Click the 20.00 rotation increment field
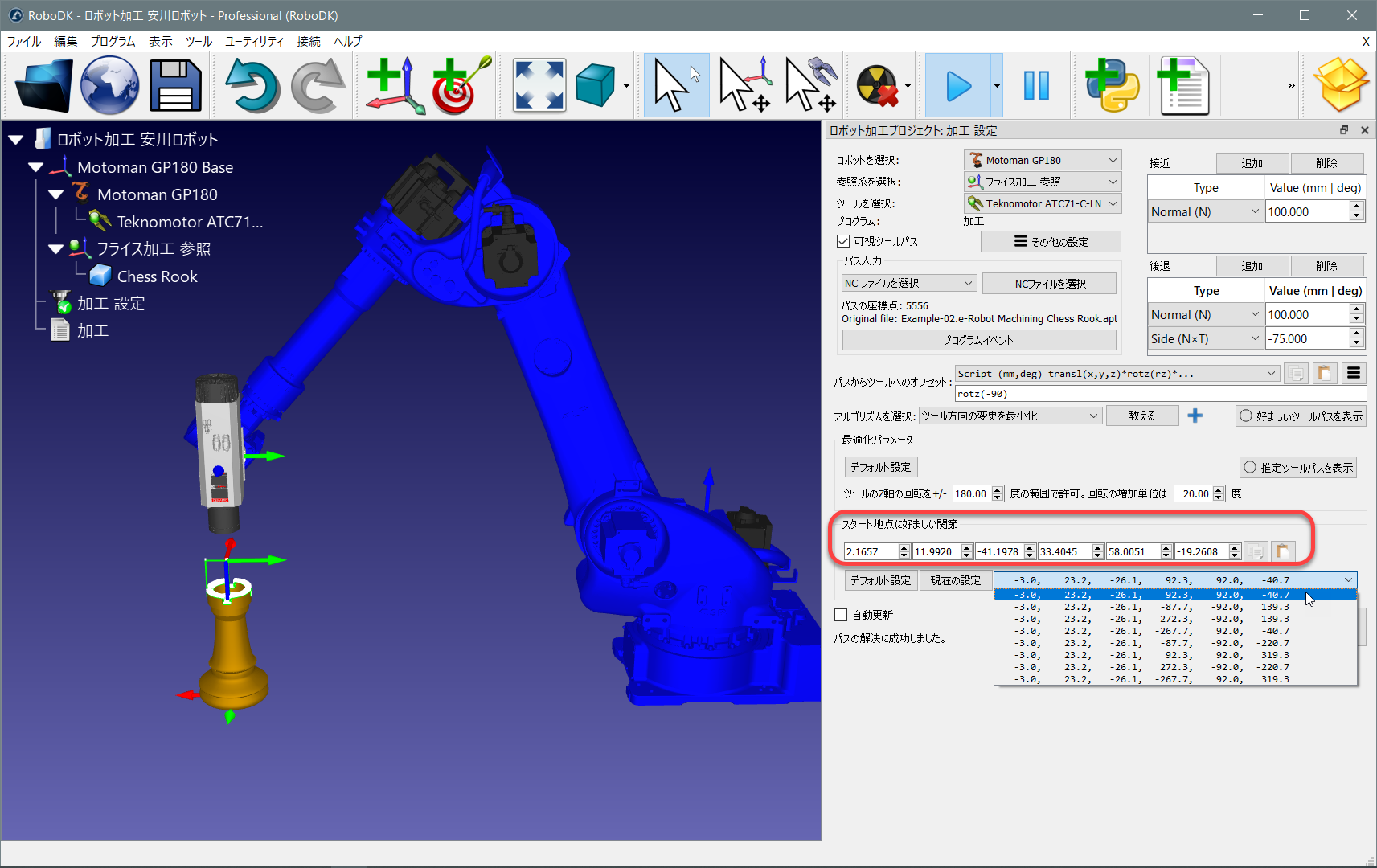 1194,493
